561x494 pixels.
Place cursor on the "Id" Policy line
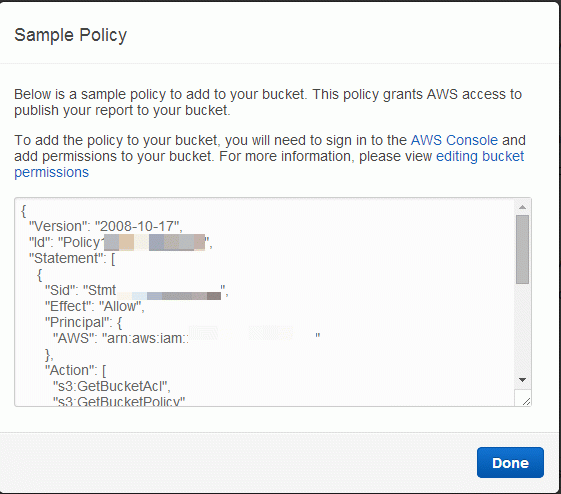click(121, 243)
